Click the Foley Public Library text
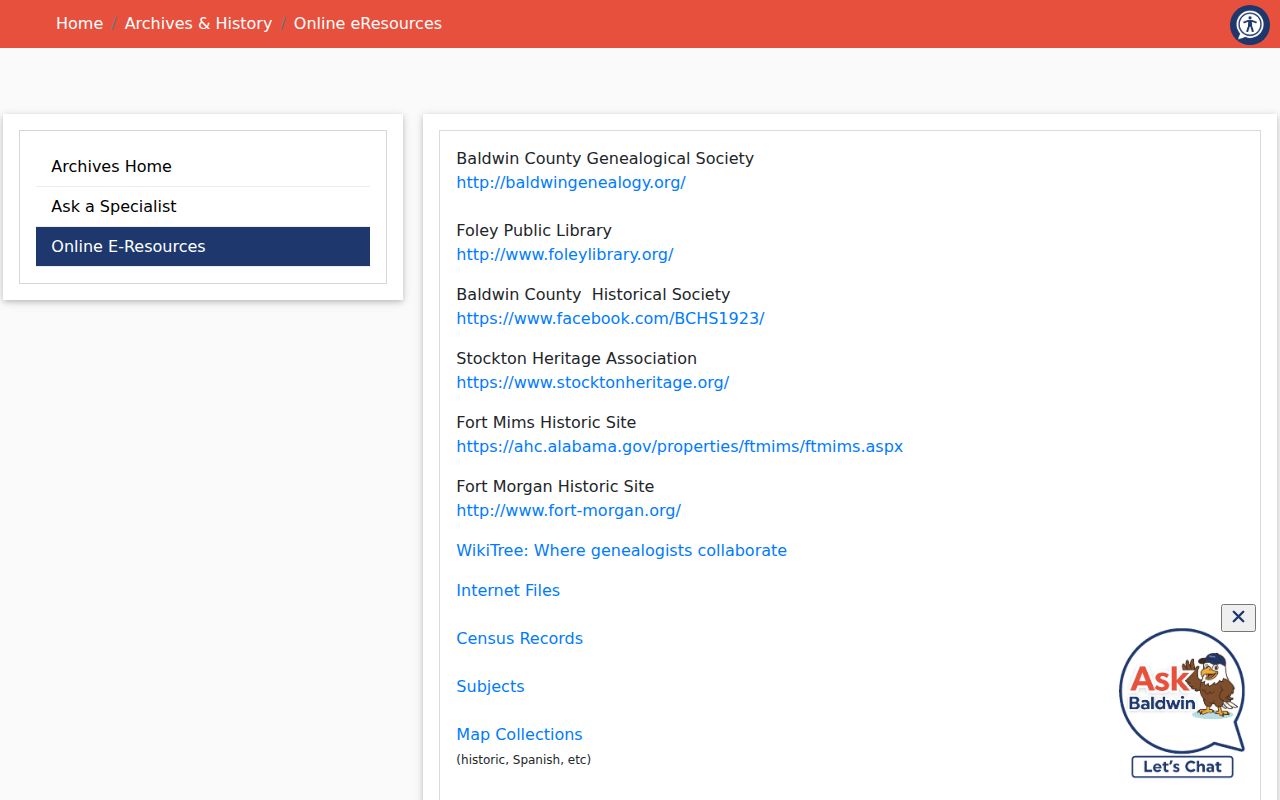This screenshot has width=1280, height=800. tap(534, 230)
